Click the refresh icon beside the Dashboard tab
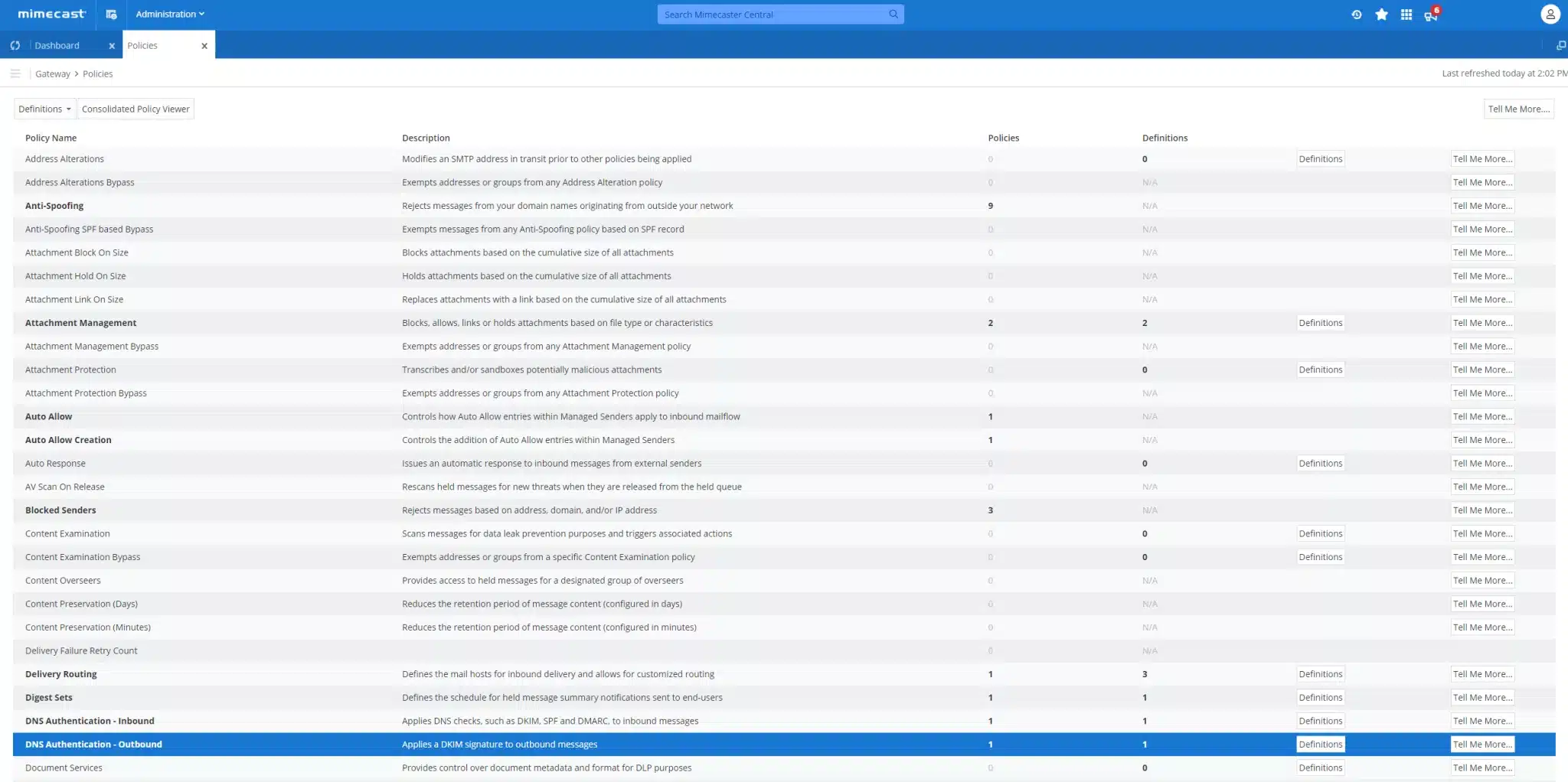1568x782 pixels. pos(15,46)
